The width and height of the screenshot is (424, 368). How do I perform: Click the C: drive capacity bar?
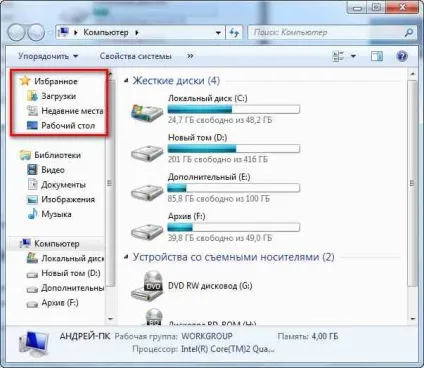[233, 109]
